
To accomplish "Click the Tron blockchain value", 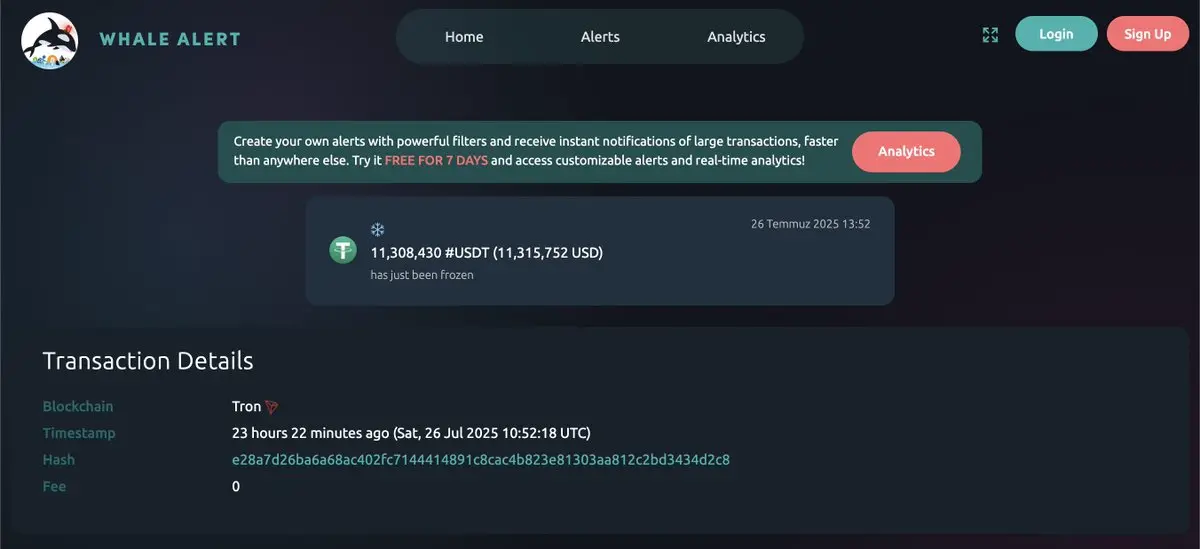I will point(246,407).
